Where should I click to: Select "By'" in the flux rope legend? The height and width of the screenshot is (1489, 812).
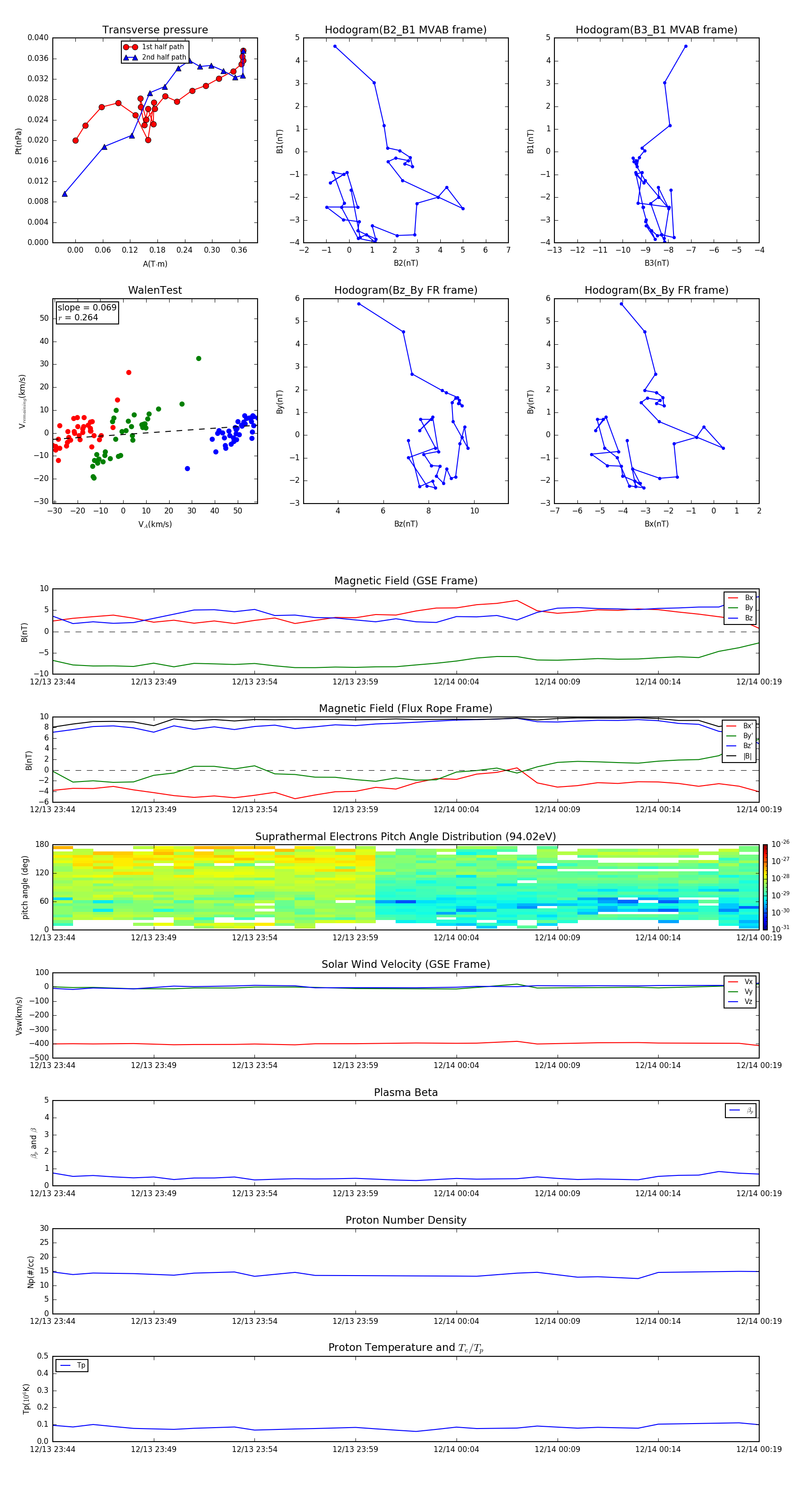[x=740, y=736]
